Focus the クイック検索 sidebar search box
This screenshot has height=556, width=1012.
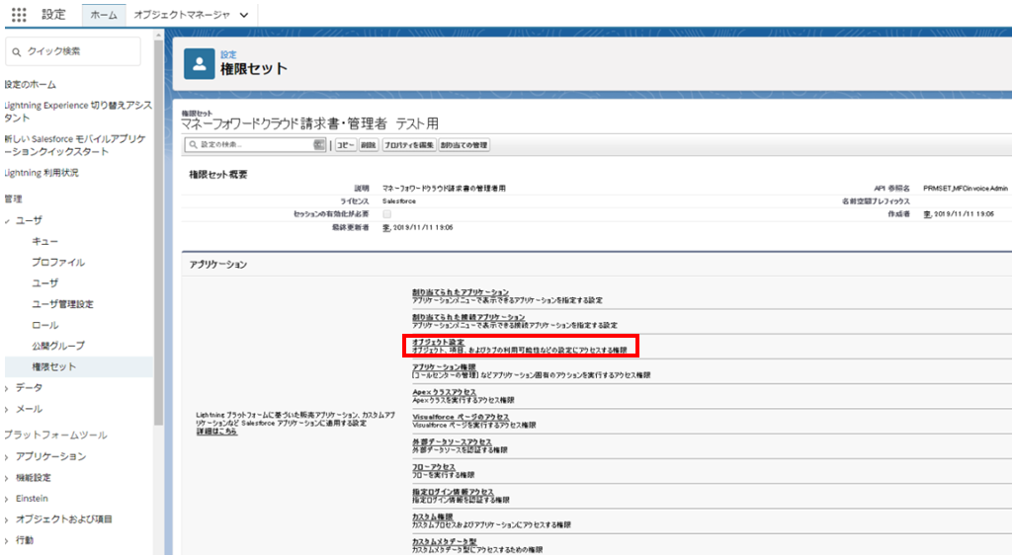point(73,52)
